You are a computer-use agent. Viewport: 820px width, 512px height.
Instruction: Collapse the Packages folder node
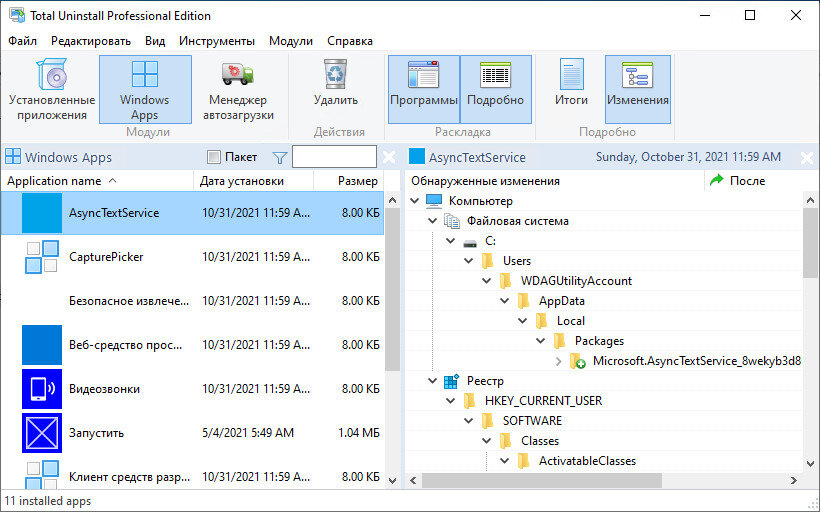pyautogui.click(x=541, y=341)
